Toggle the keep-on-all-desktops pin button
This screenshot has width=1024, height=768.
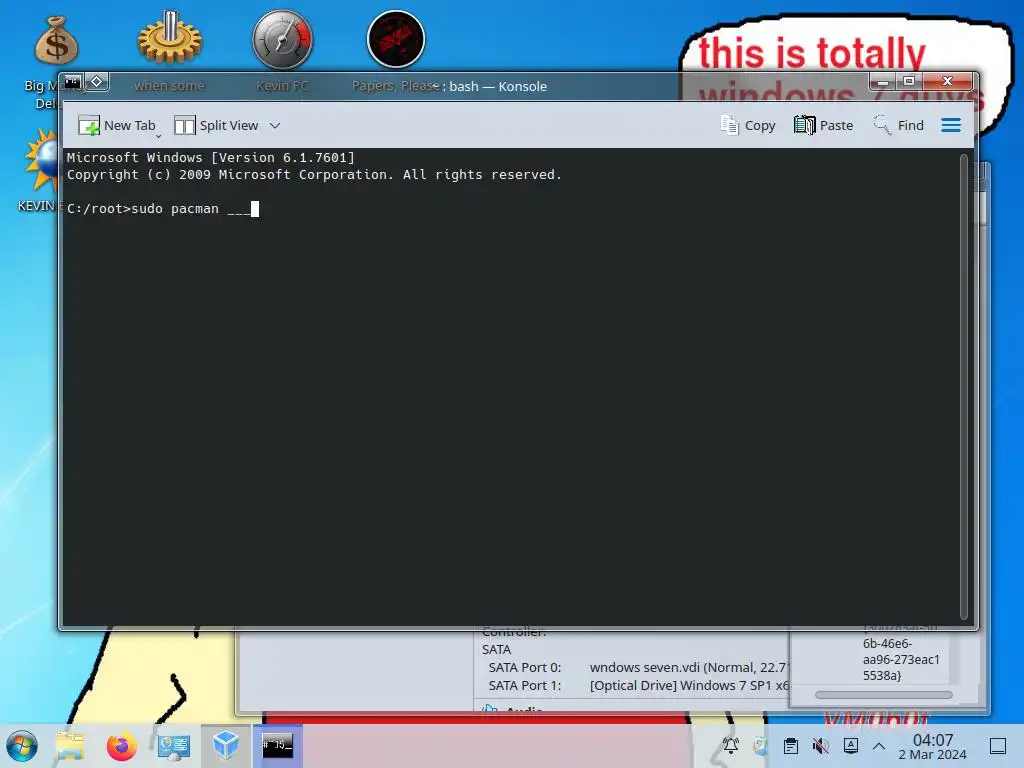pos(97,82)
